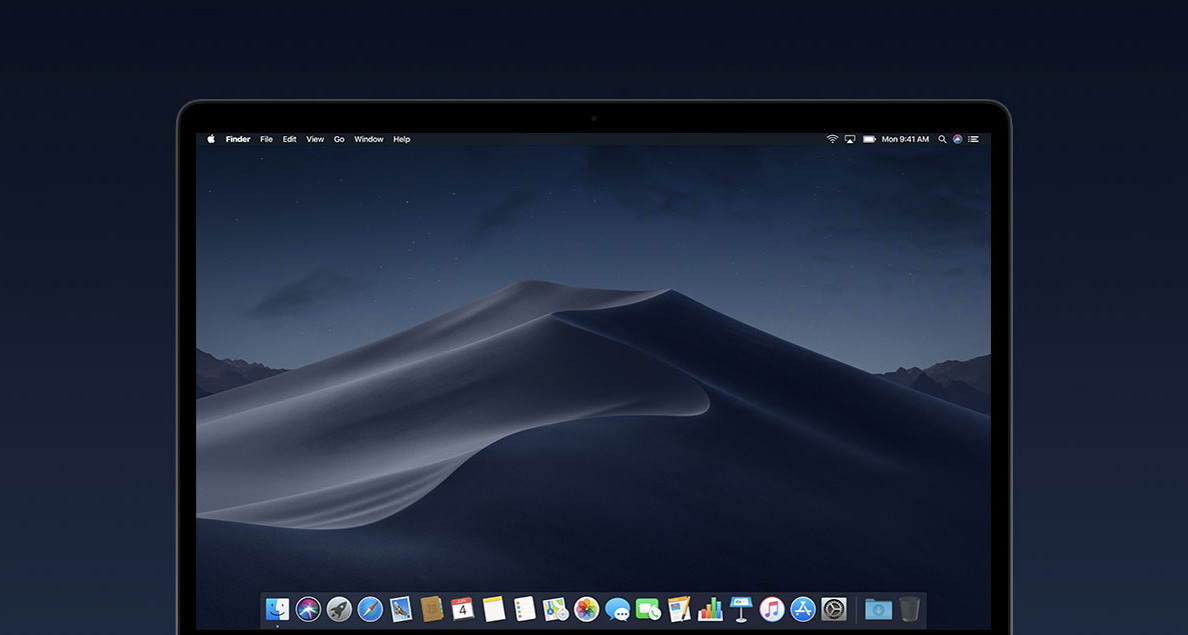This screenshot has height=635, width=1188.
Task: Open the Apple menu
Action: tap(211, 139)
